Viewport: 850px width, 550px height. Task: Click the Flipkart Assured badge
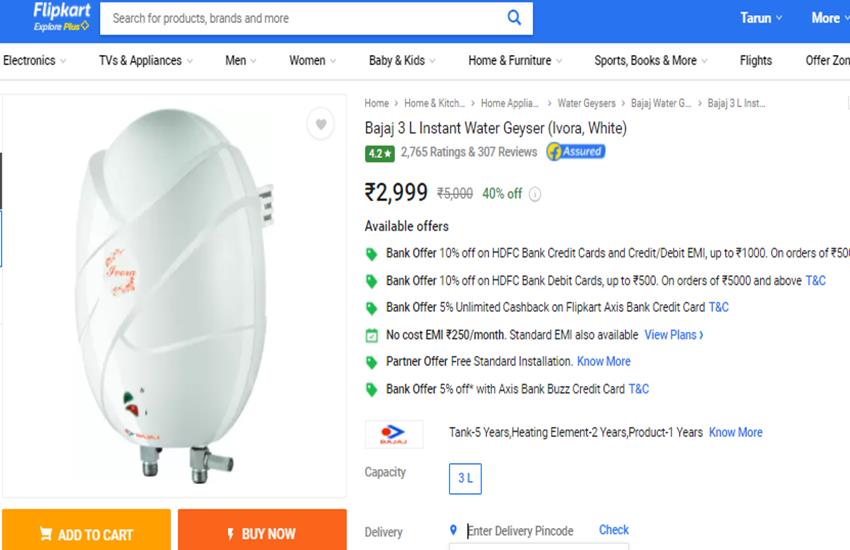click(576, 152)
